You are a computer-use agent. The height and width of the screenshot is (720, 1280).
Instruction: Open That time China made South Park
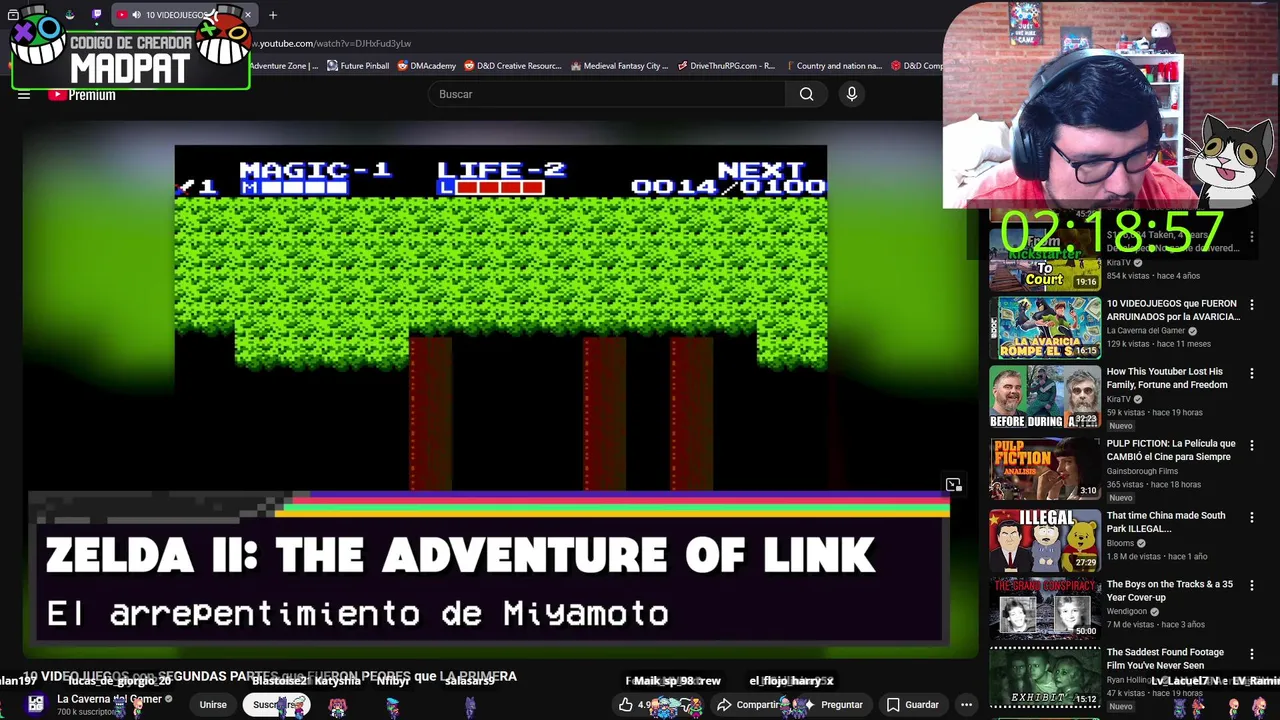1166,522
